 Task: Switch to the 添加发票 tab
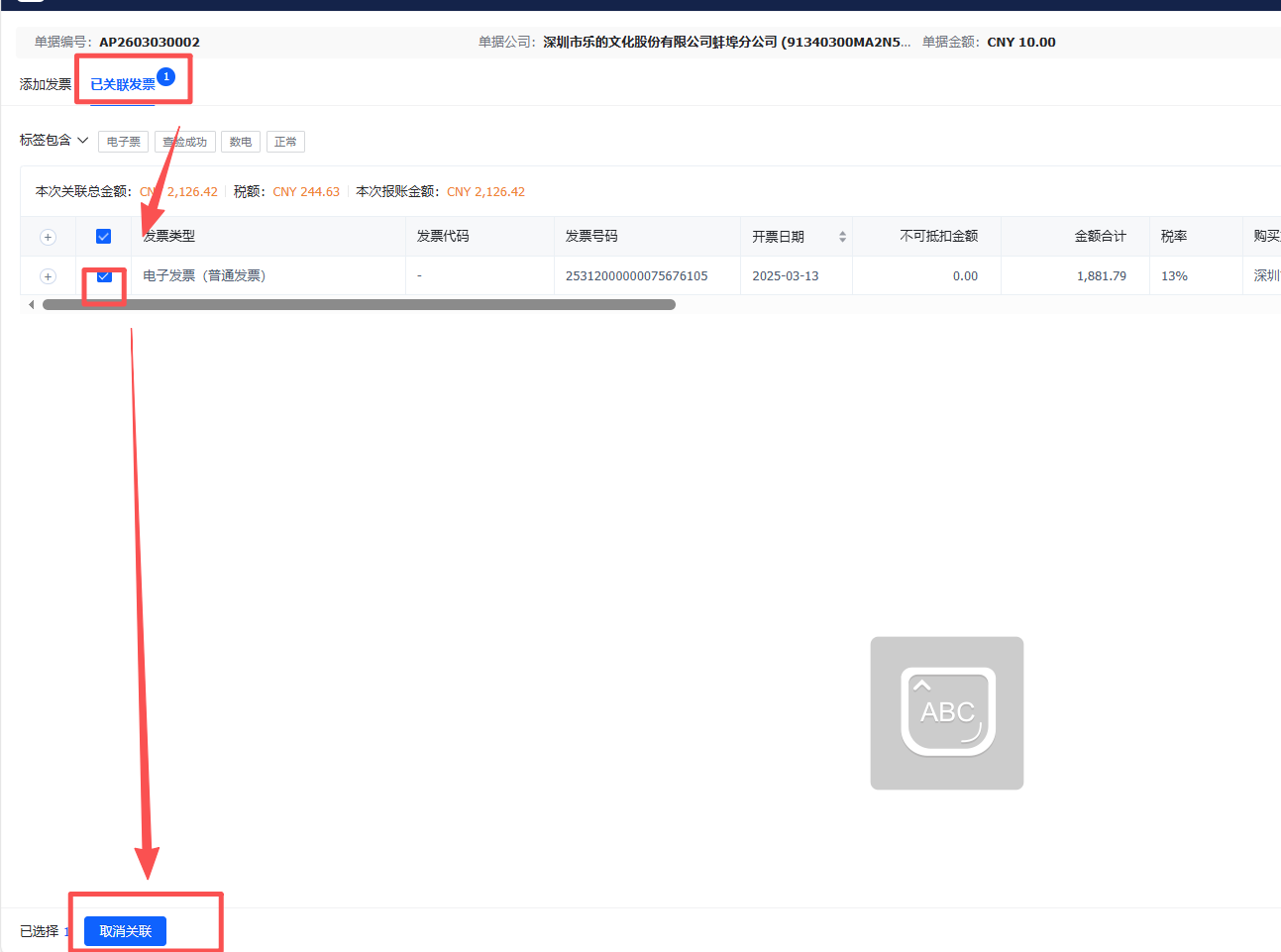pyautogui.click(x=46, y=84)
